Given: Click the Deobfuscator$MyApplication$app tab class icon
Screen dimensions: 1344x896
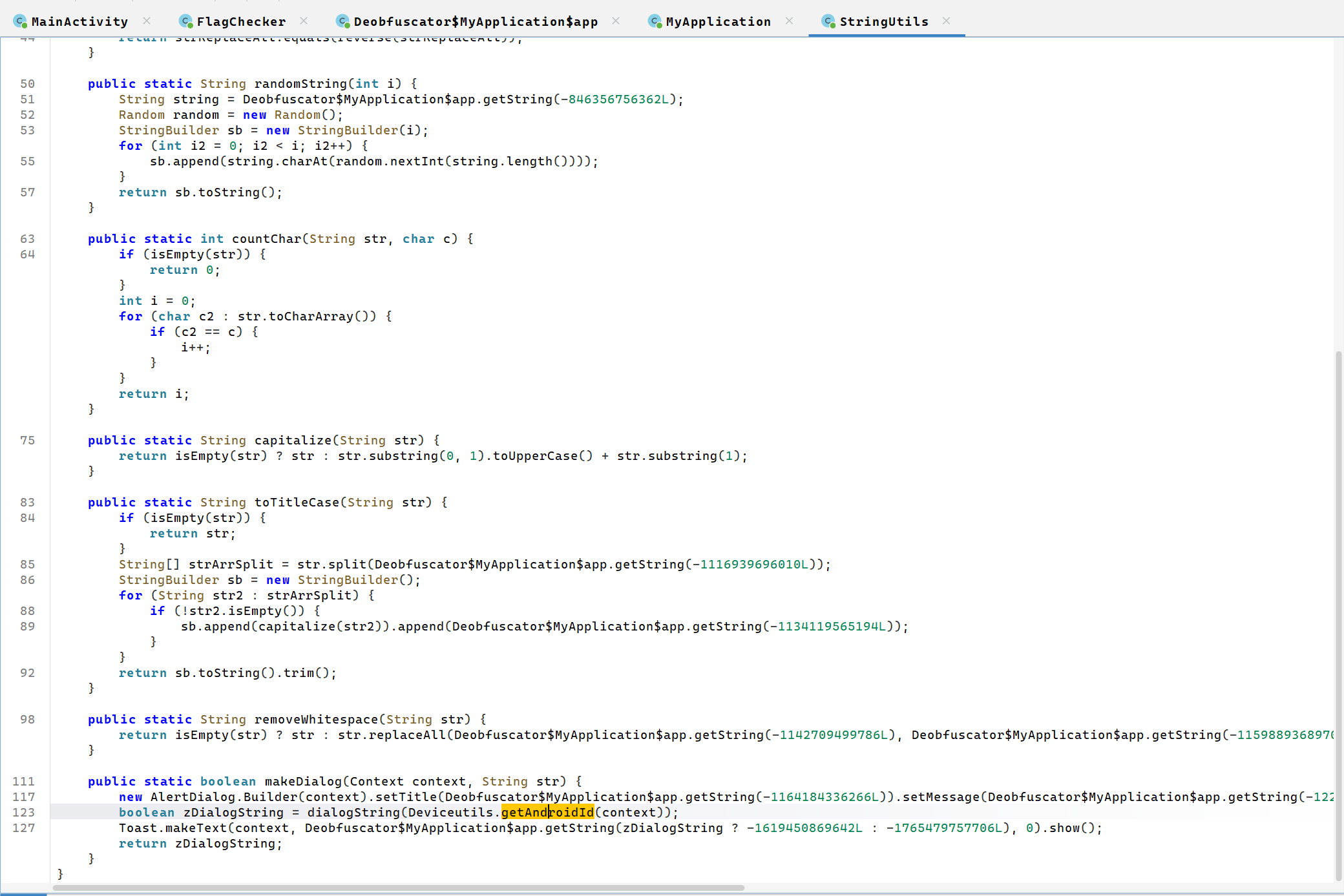Looking at the screenshot, I should coord(343,21).
